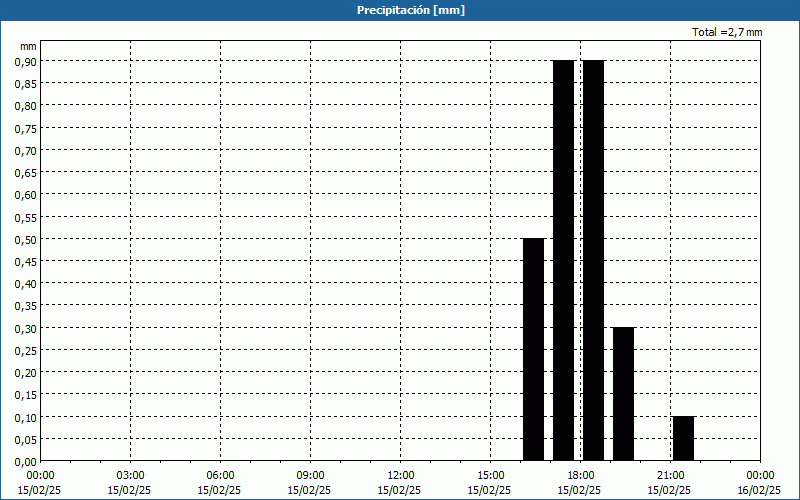Click the 0,25 y-axis label
The height and width of the screenshot is (500, 800).
(x=26, y=350)
